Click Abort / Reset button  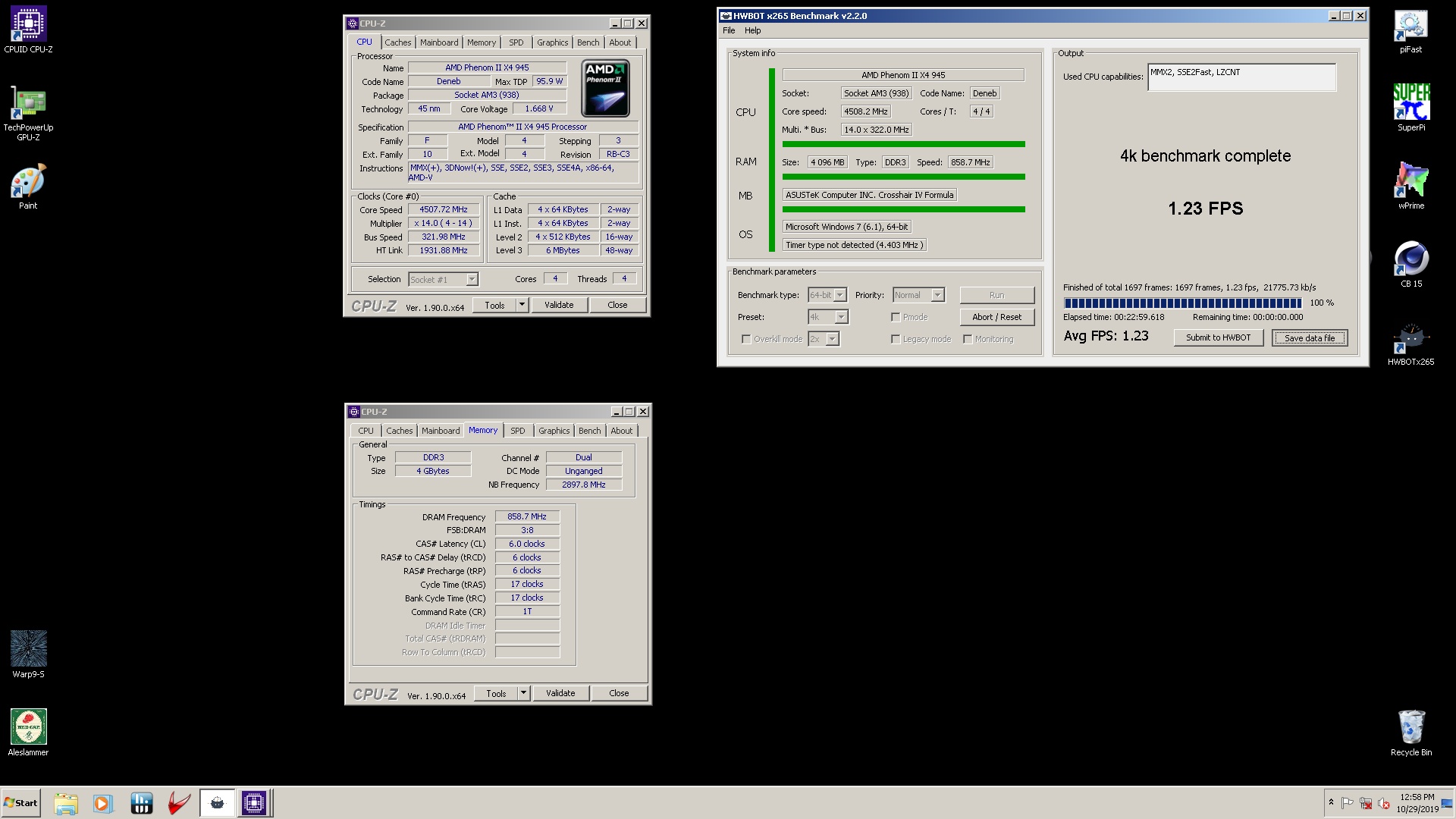[x=996, y=317]
